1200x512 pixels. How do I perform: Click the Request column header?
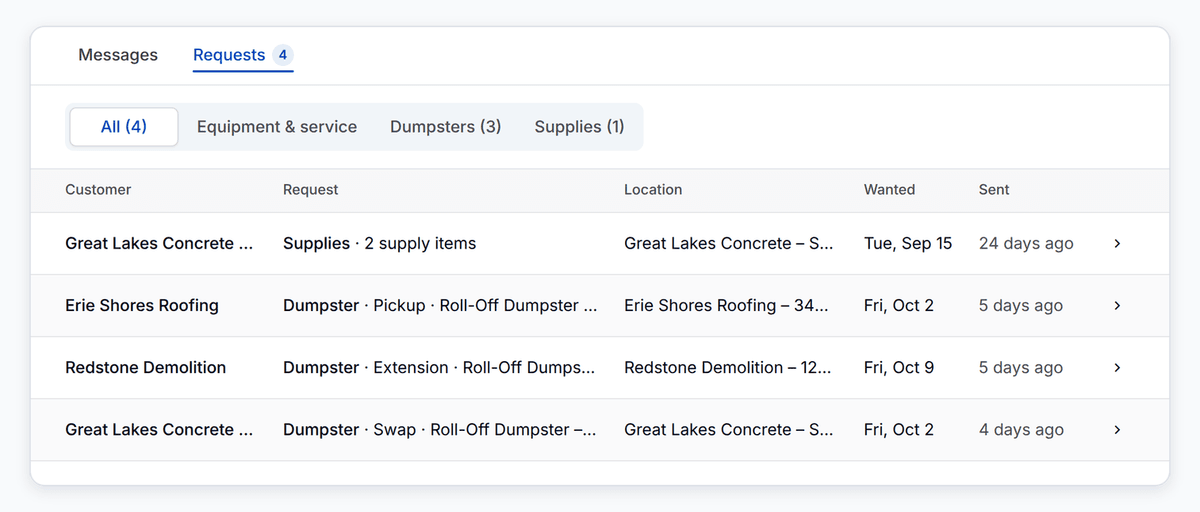311,190
